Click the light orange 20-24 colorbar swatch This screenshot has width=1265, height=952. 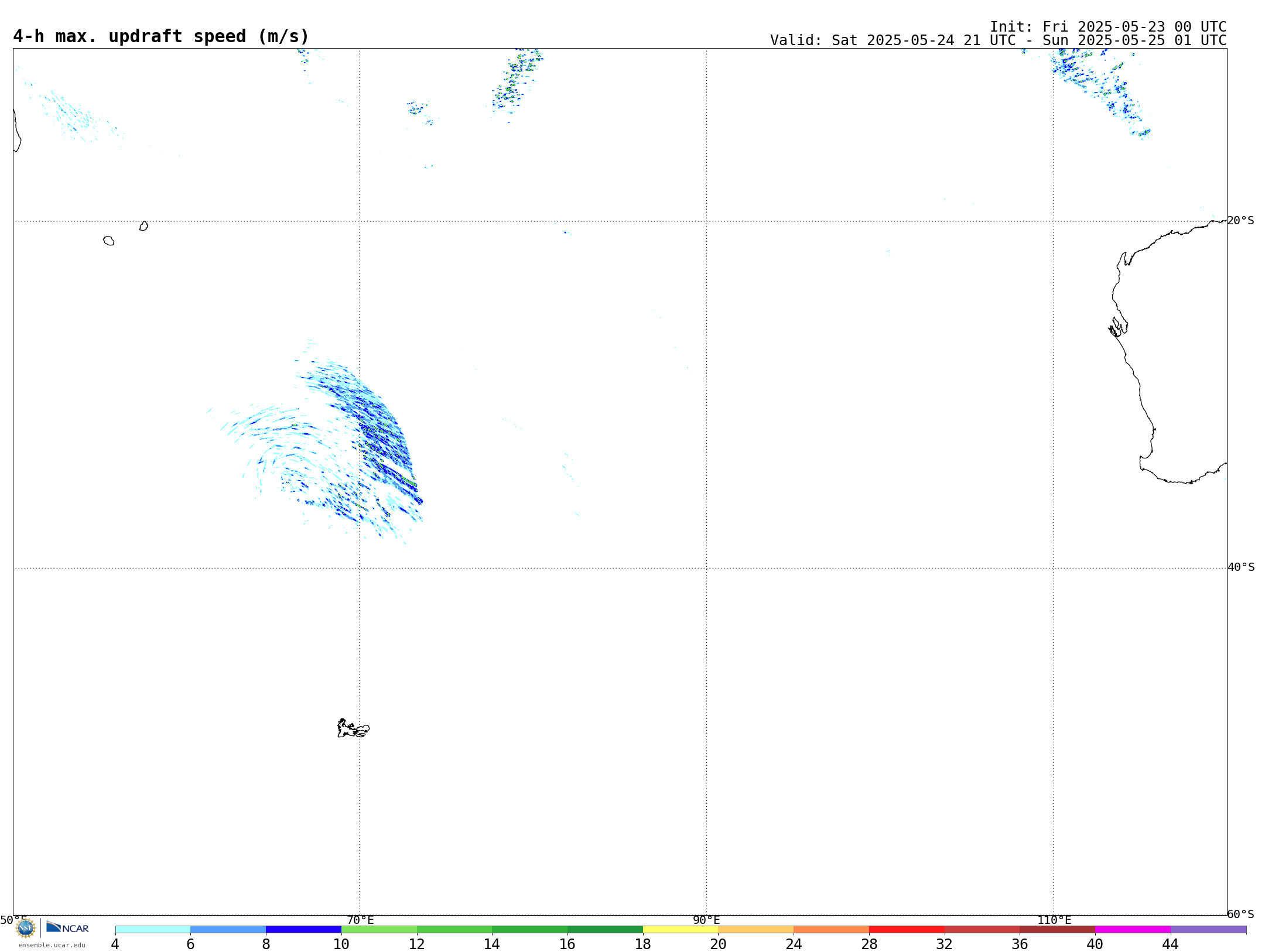coord(756,929)
